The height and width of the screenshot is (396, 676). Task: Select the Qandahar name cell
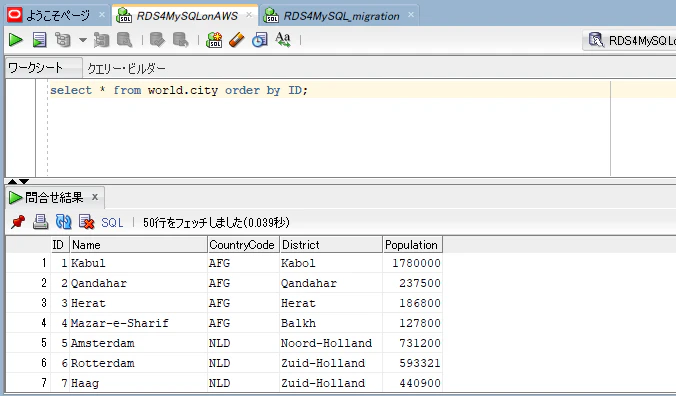(138, 283)
